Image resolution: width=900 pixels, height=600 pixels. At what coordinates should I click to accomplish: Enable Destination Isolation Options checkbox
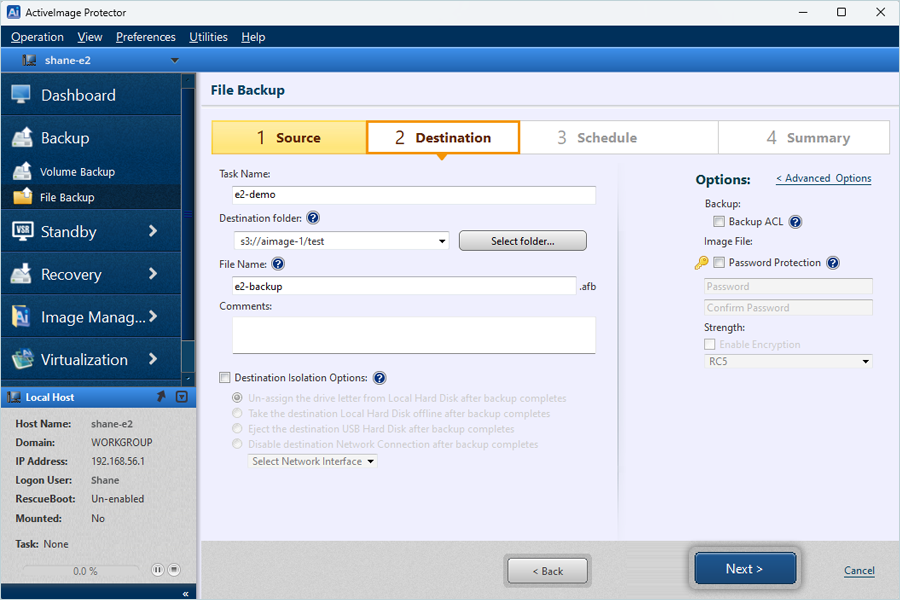tap(225, 378)
